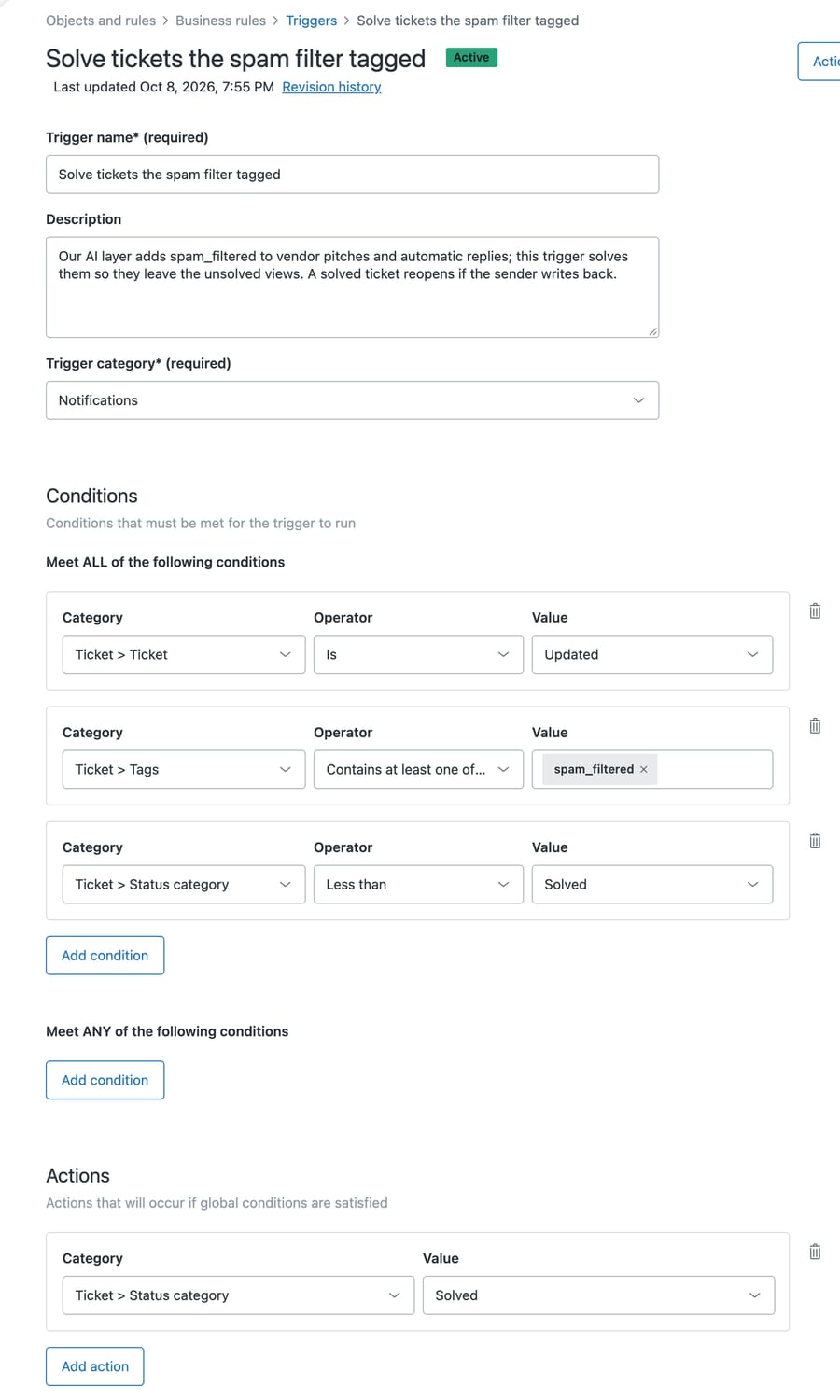Delete the Status category Less than condition
The height and width of the screenshot is (1400, 840).
815,841
